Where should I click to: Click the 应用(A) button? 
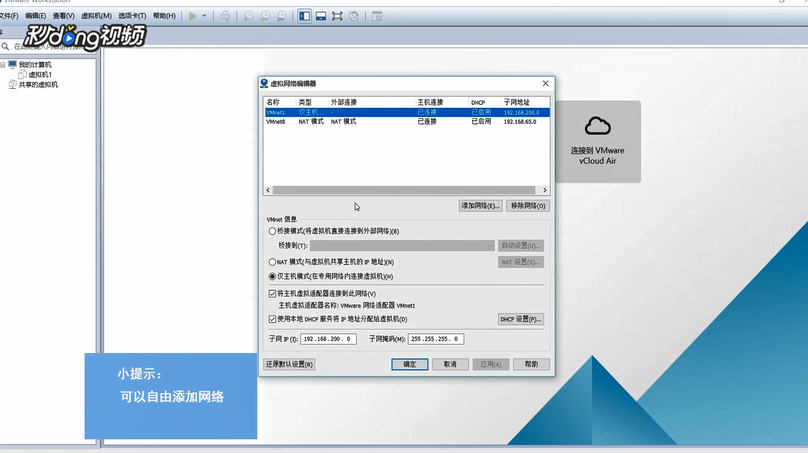tap(491, 364)
